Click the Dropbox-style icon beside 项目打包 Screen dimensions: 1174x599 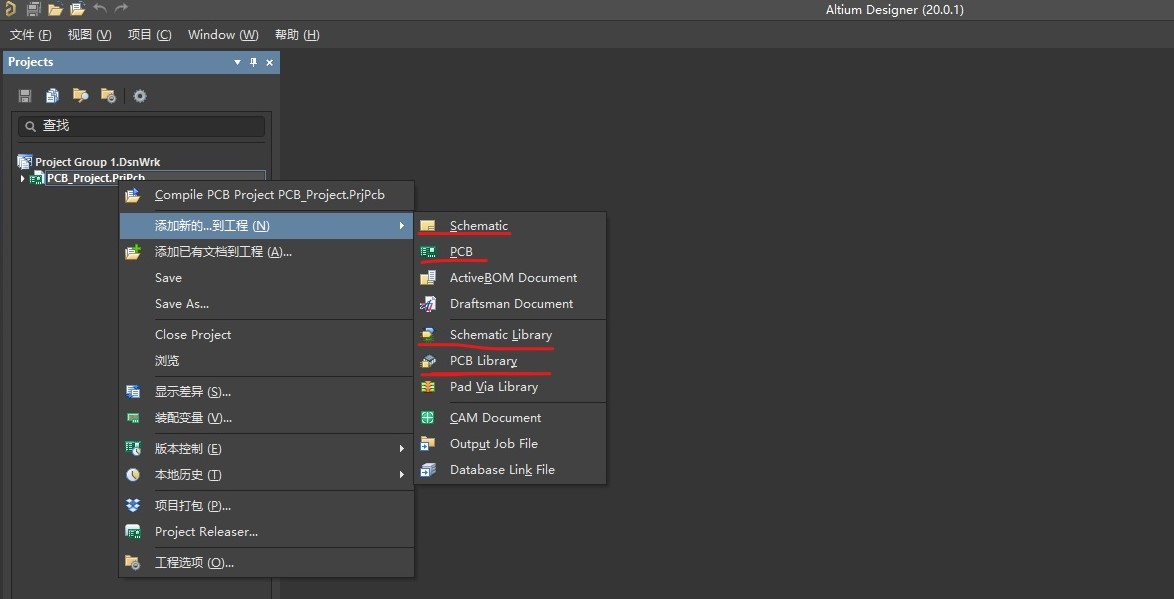pos(133,505)
